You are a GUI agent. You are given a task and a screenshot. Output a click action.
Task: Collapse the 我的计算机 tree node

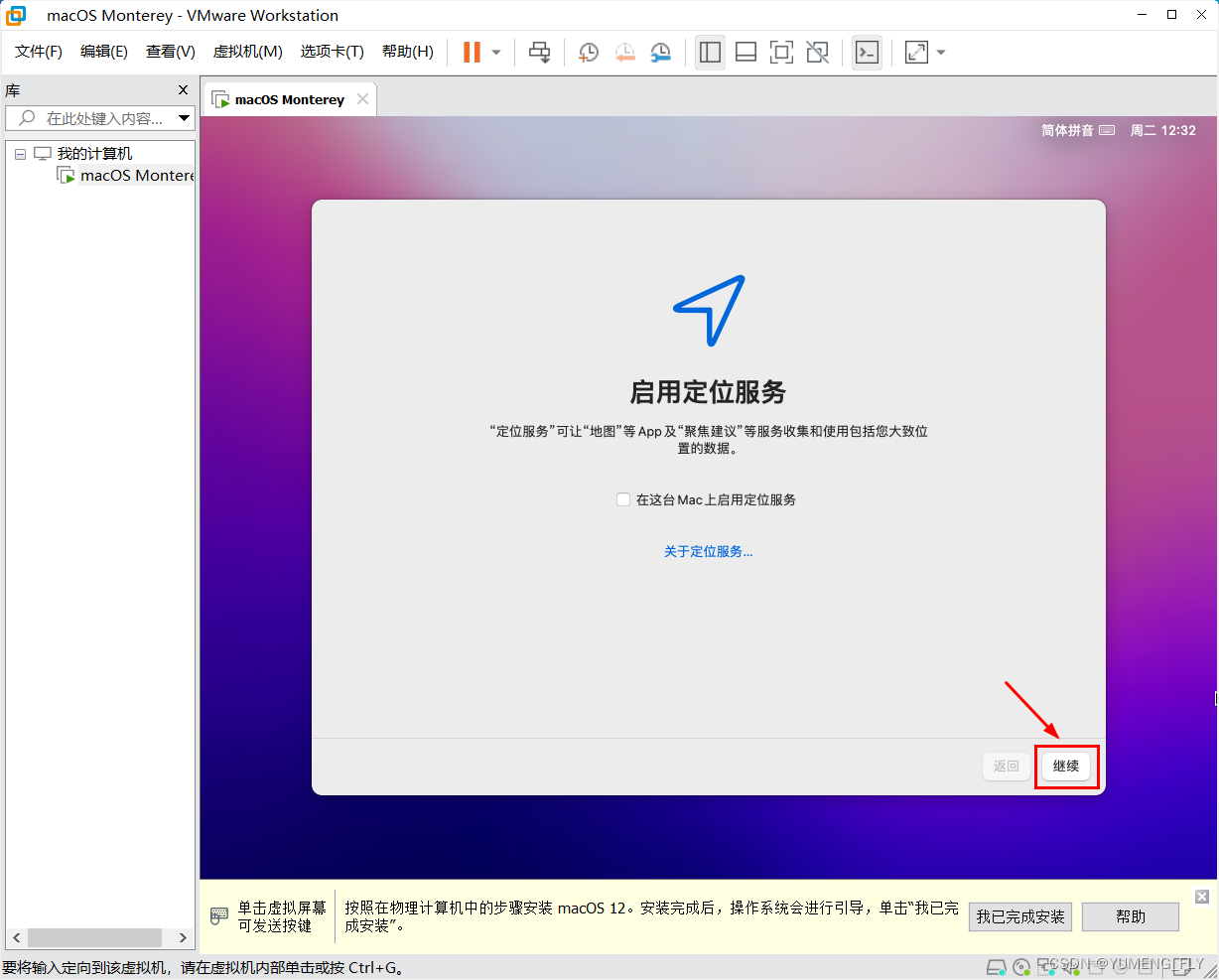[x=20, y=154]
